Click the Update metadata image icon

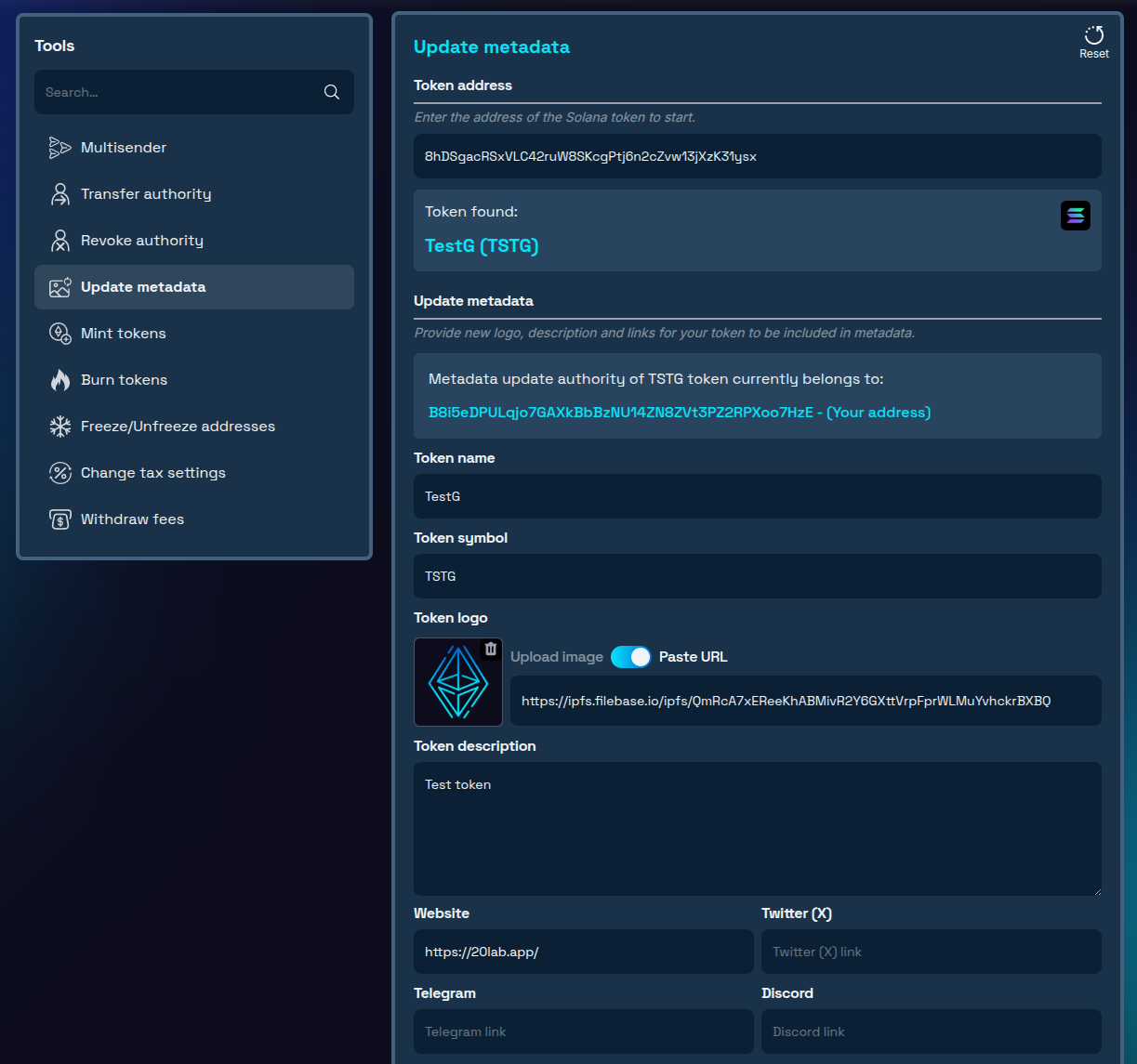coord(60,287)
